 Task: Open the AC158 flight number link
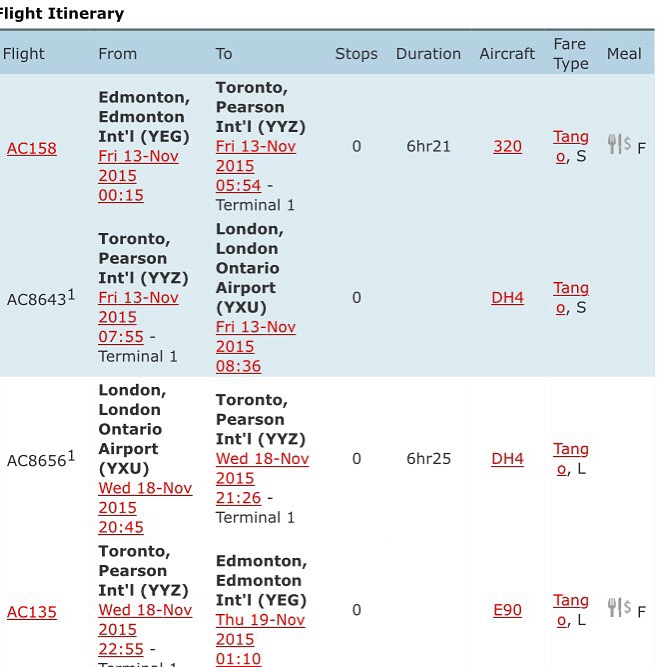coord(32,148)
